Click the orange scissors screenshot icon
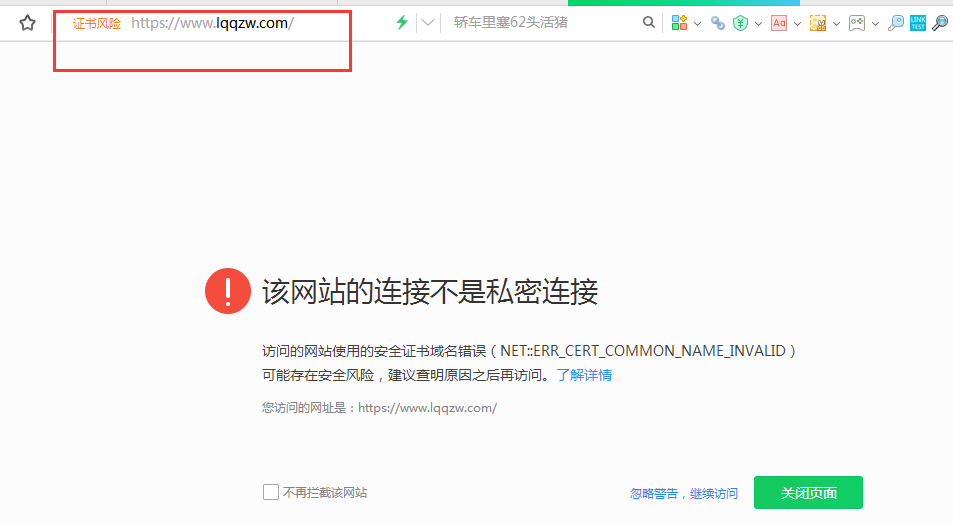The height and width of the screenshot is (523, 953). click(817, 23)
